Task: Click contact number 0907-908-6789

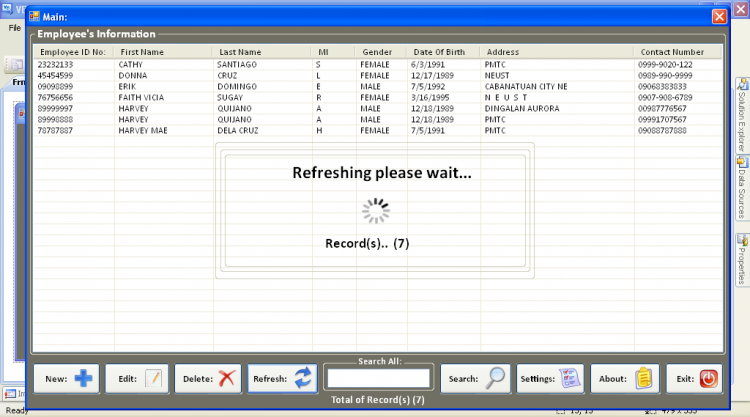Action: (665, 98)
